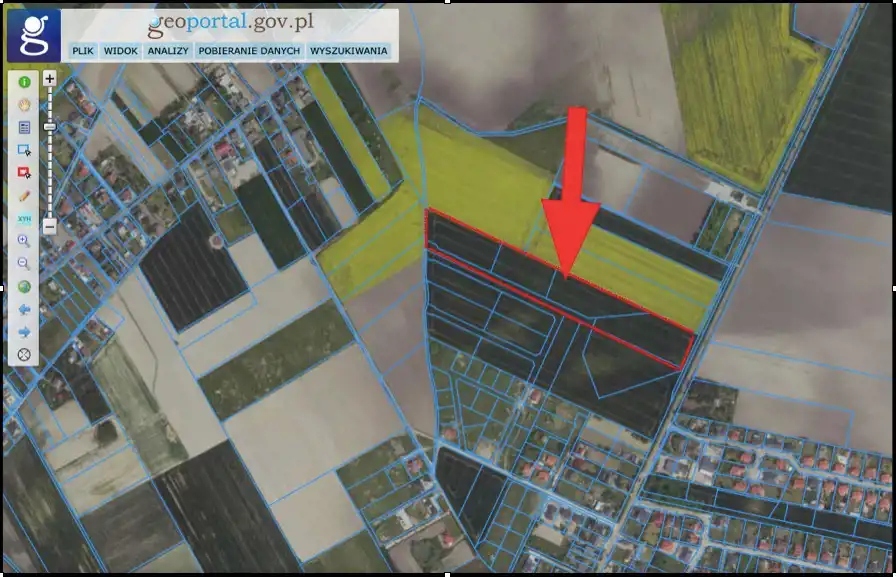
Task: Expand the POBIERANIE DANYCH menu
Action: pyautogui.click(x=248, y=51)
